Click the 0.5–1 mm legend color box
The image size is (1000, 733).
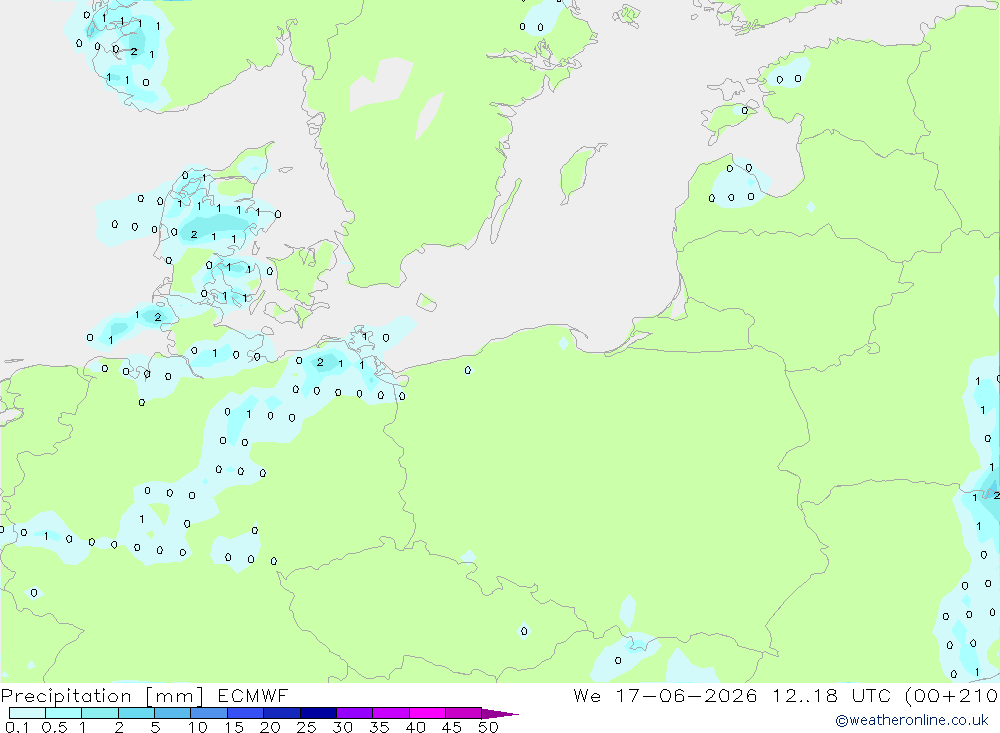tap(64, 713)
